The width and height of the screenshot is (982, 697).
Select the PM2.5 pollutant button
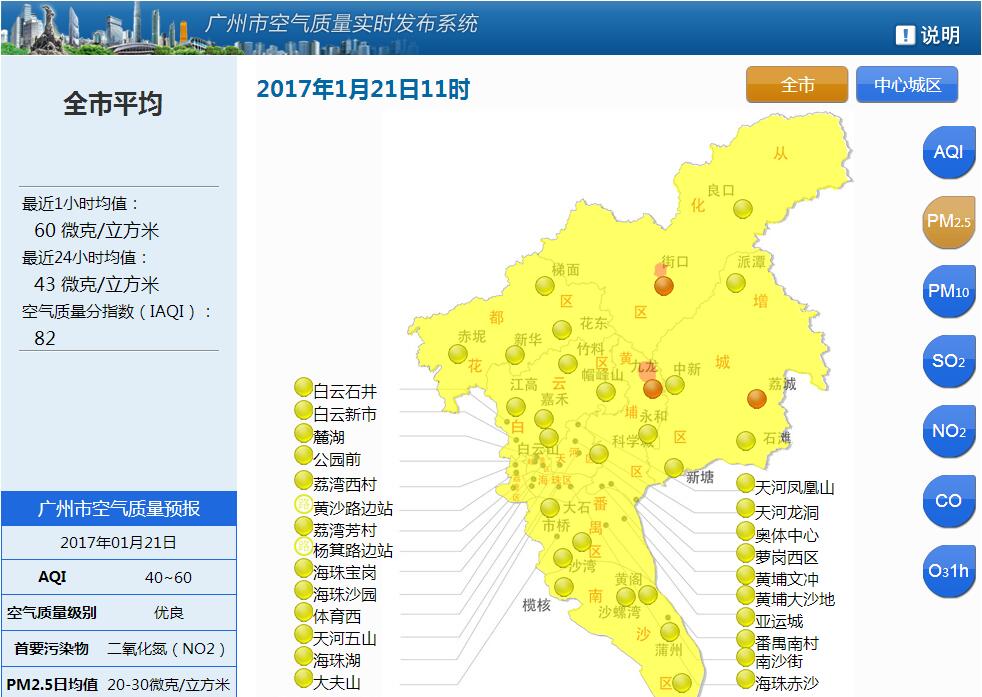click(x=948, y=222)
